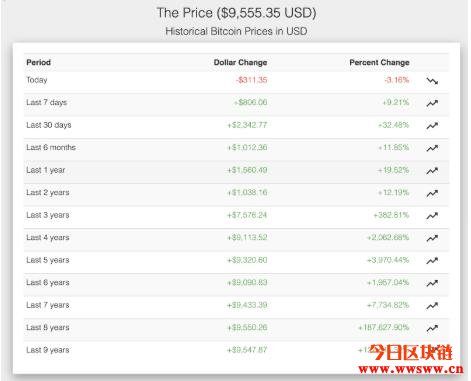Click the -$311.35 dollar change value
471x381 pixels.
pos(252,80)
